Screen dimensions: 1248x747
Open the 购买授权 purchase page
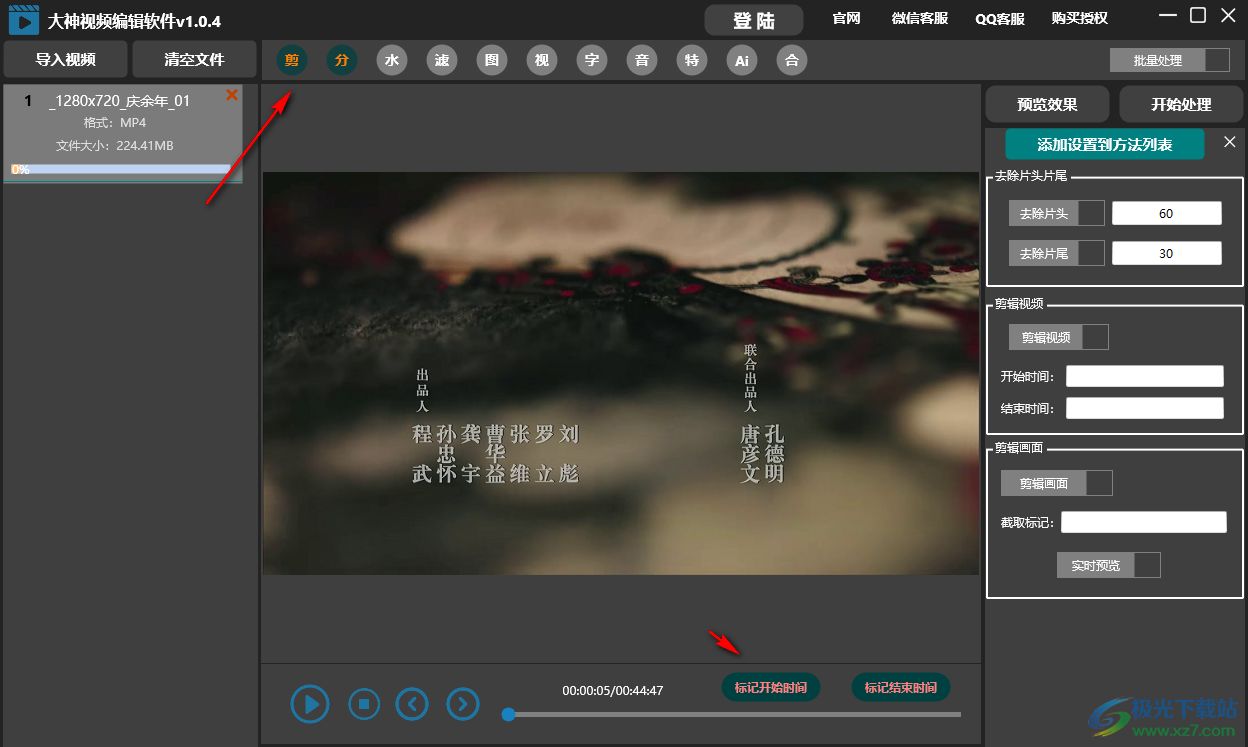tap(1080, 18)
